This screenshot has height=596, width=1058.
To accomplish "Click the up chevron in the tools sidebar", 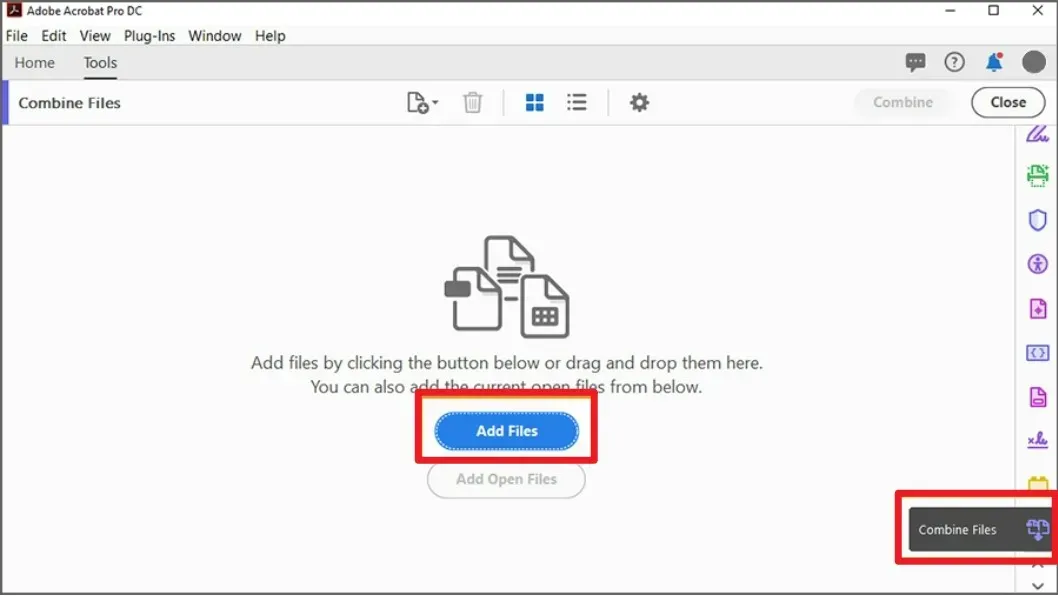I will pos(1036,562).
